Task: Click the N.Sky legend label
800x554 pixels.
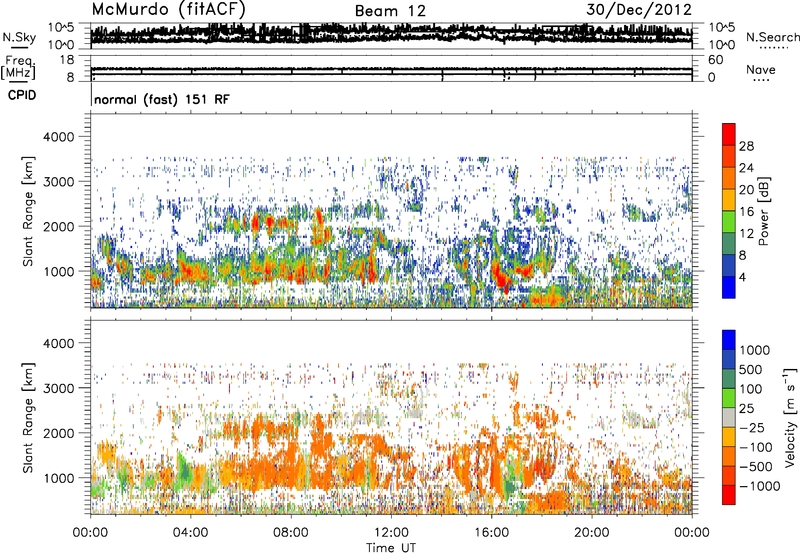Action: click(x=19, y=37)
